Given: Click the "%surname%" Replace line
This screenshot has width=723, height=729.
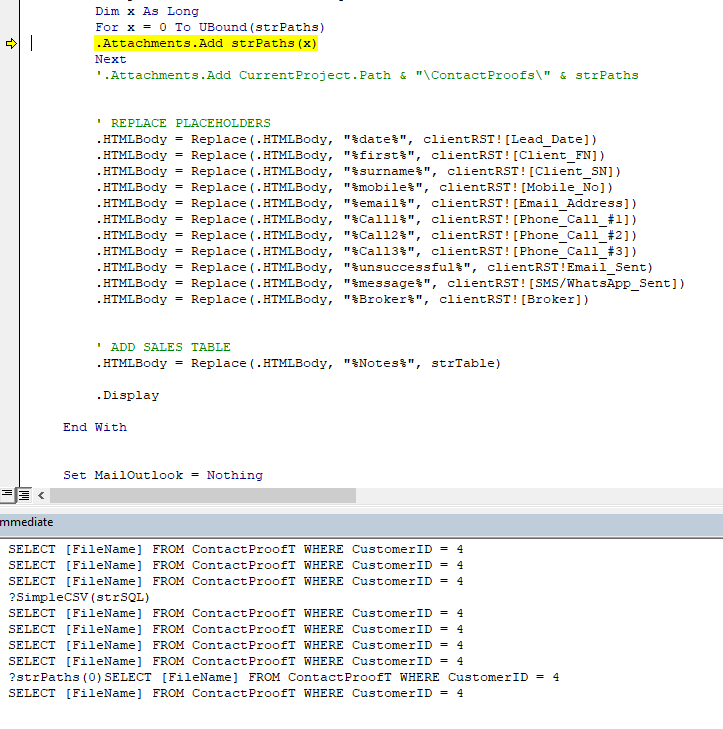Looking at the screenshot, I should [x=358, y=172].
